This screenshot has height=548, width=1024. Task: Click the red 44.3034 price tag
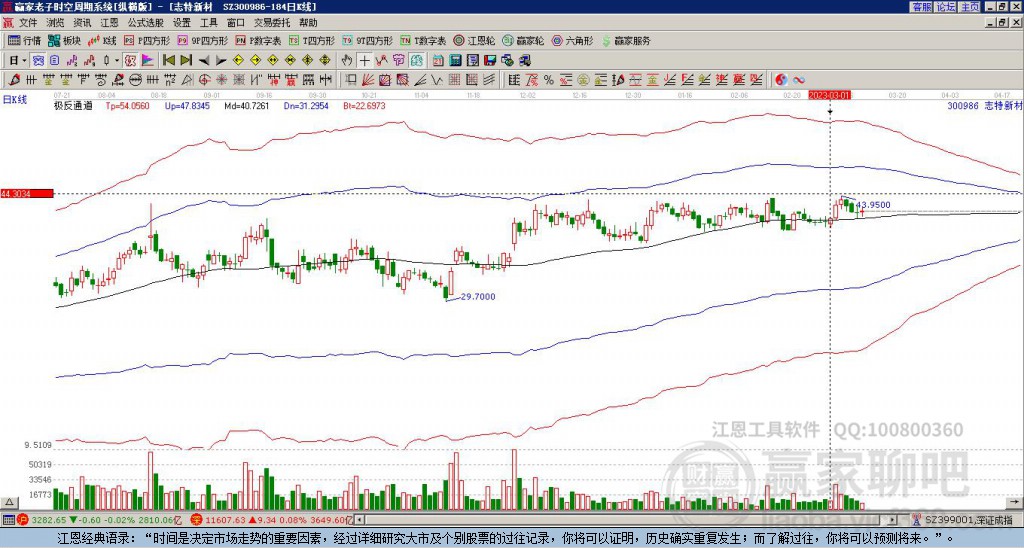pyautogui.click(x=27, y=193)
